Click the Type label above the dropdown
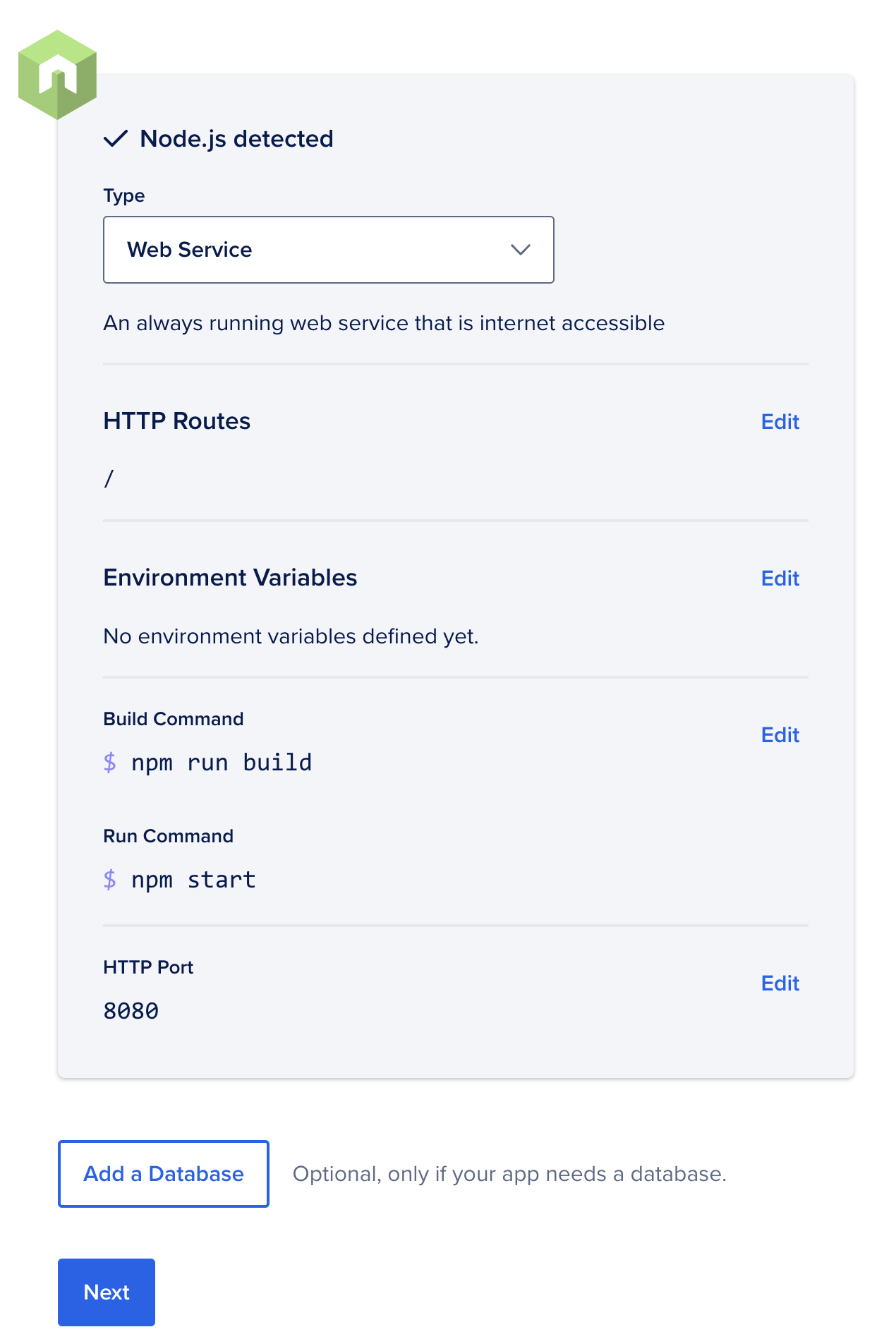Viewport: 896px width, 1339px height. [124, 195]
